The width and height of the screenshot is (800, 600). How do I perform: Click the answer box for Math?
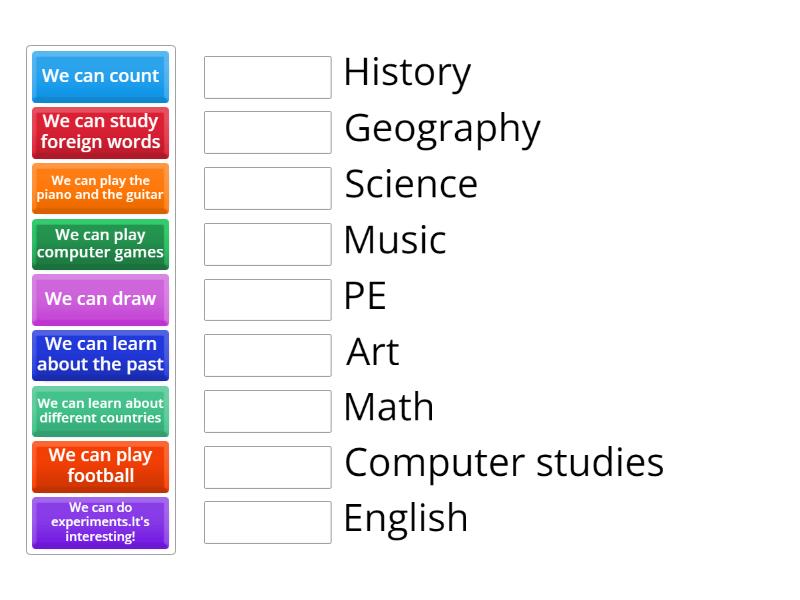[x=267, y=410]
